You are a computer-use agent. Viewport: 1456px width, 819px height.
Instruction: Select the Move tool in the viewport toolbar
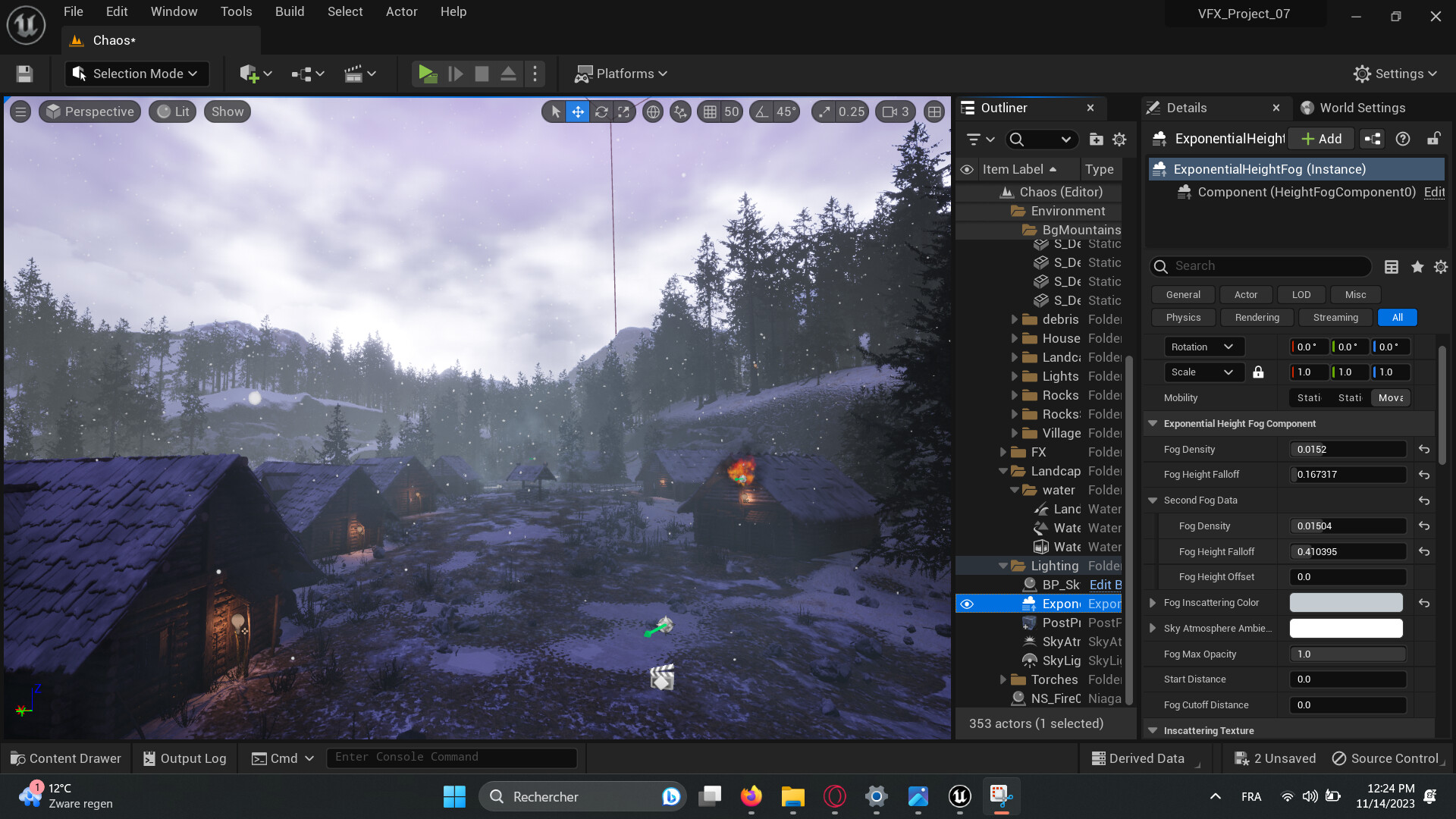579,111
